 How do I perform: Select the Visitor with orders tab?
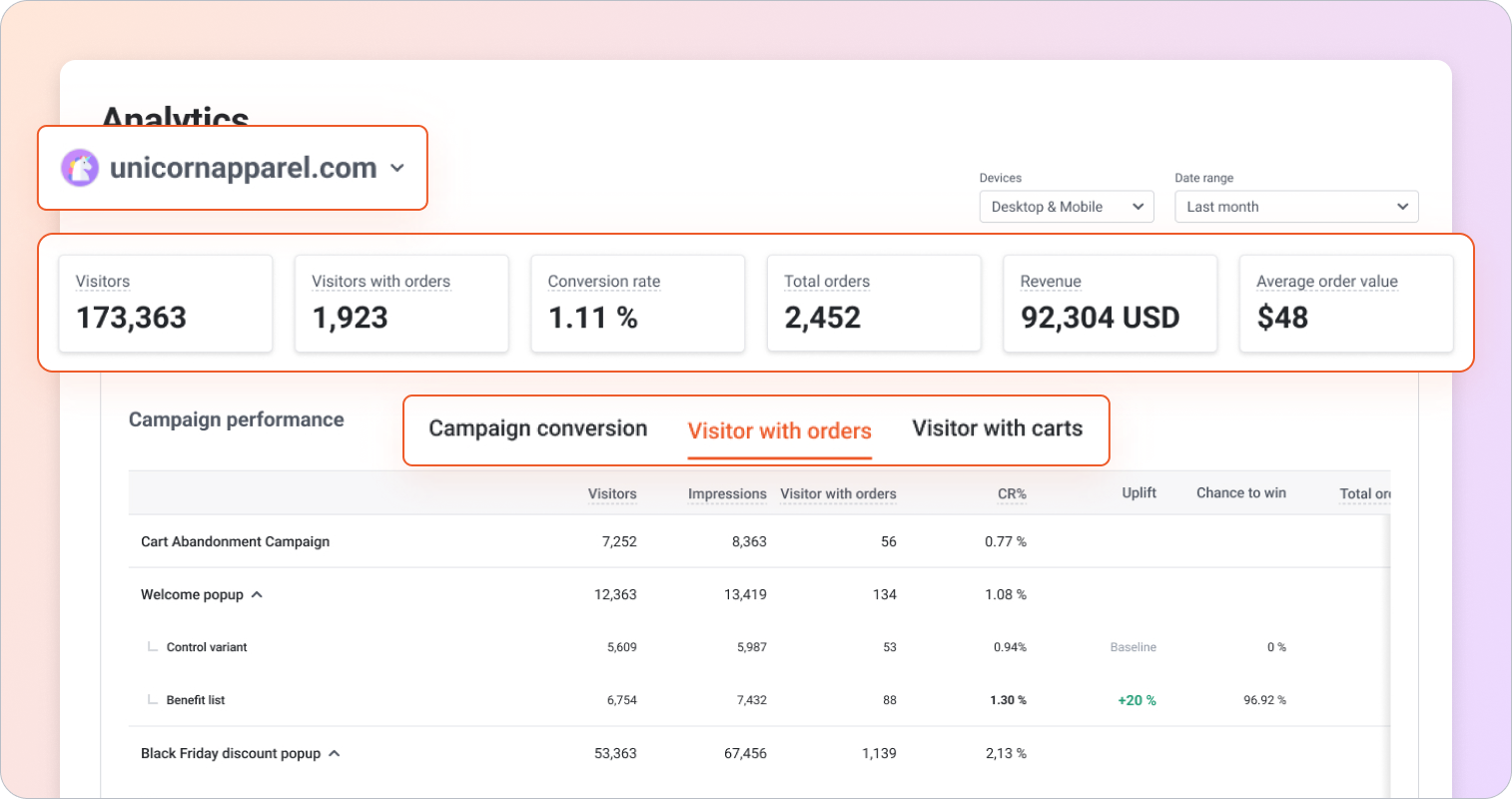[779, 431]
